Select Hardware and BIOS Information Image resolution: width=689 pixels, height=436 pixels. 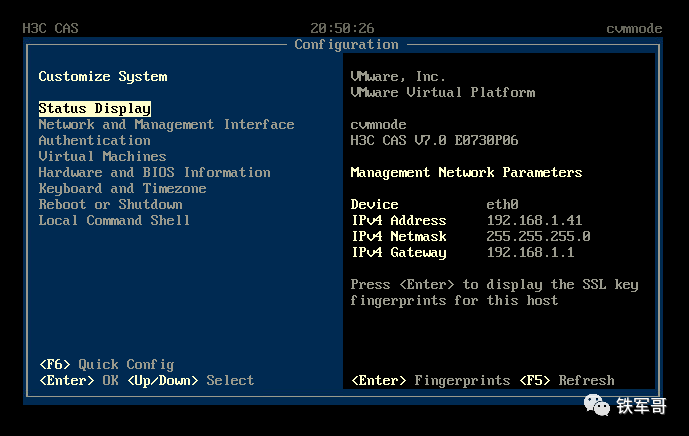click(154, 173)
